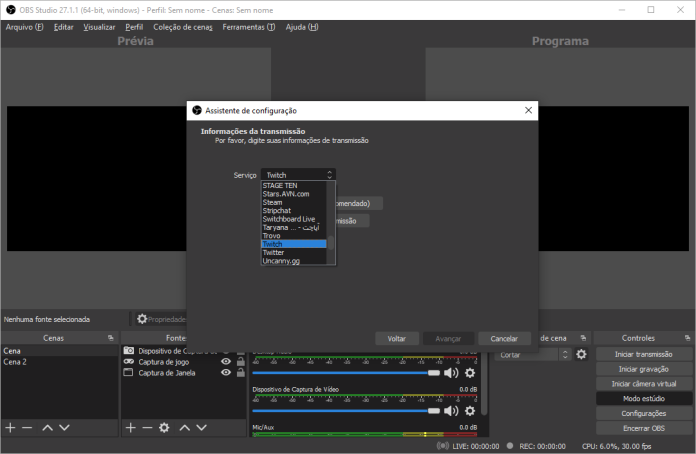
Task: Choose Steam from the service list
Action: [294, 202]
